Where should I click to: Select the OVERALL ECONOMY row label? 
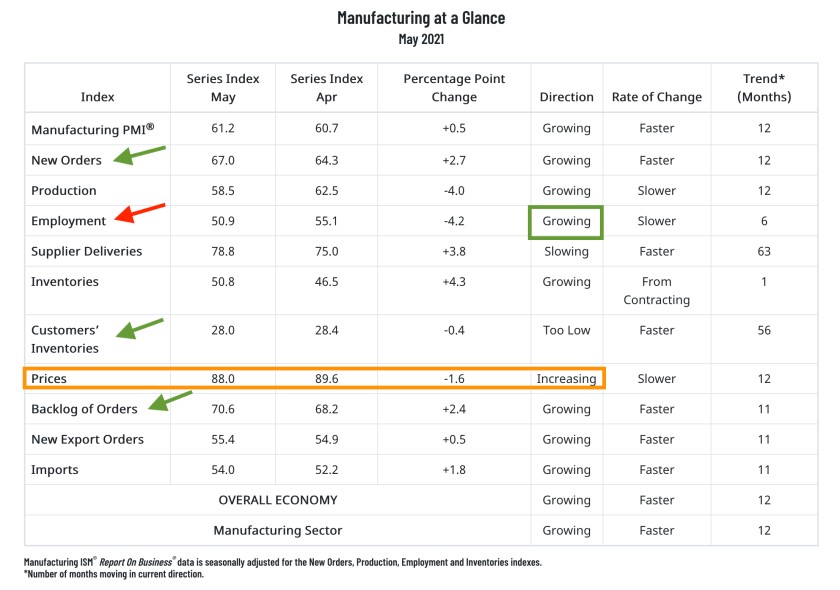click(x=278, y=500)
